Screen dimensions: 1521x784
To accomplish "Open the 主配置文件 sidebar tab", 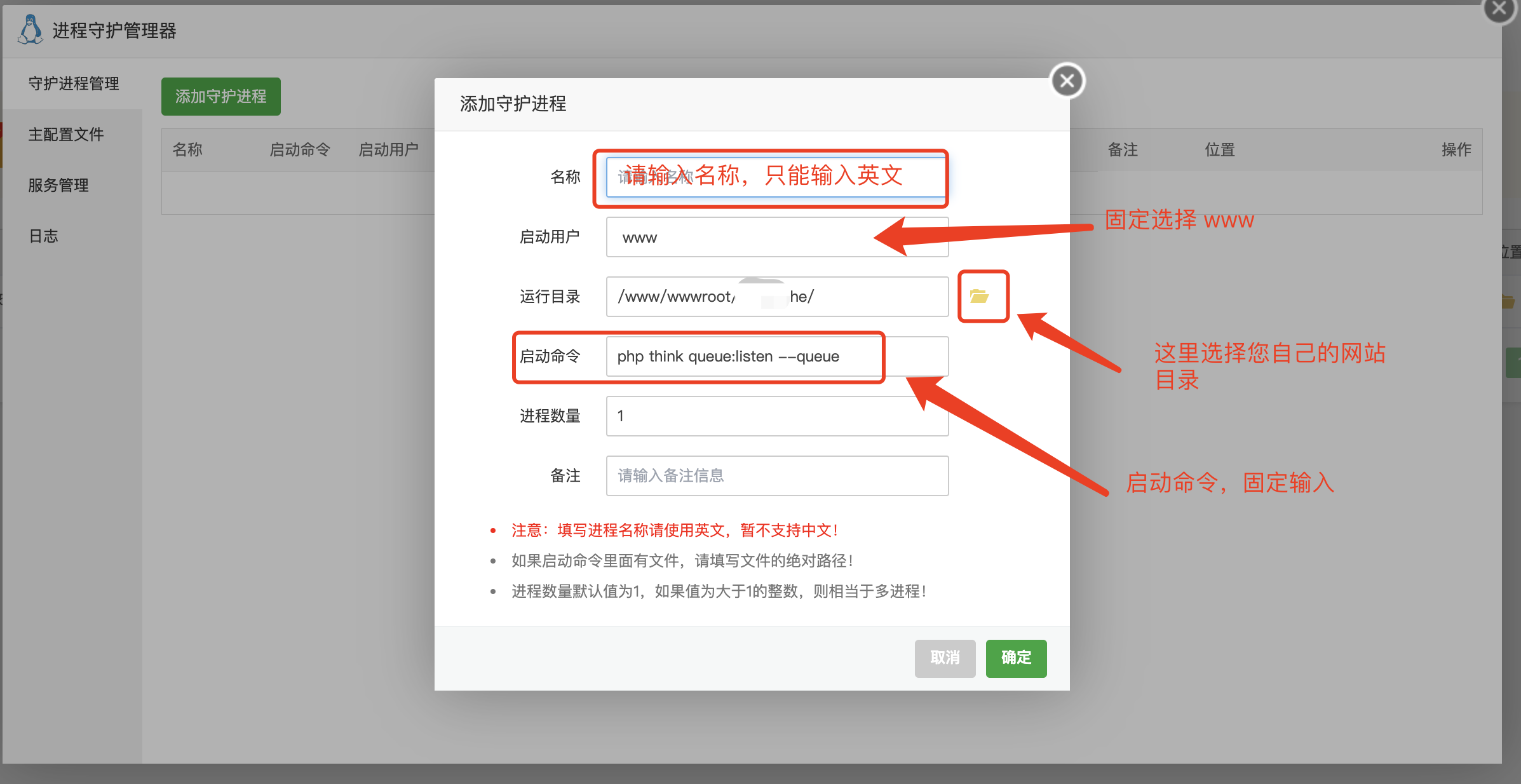I will 65,135.
